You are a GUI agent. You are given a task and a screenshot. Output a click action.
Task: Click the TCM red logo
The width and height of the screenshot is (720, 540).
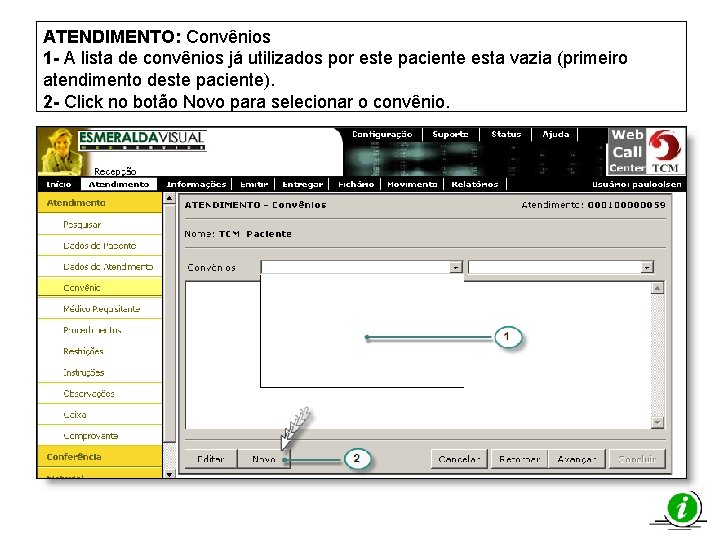(x=666, y=151)
